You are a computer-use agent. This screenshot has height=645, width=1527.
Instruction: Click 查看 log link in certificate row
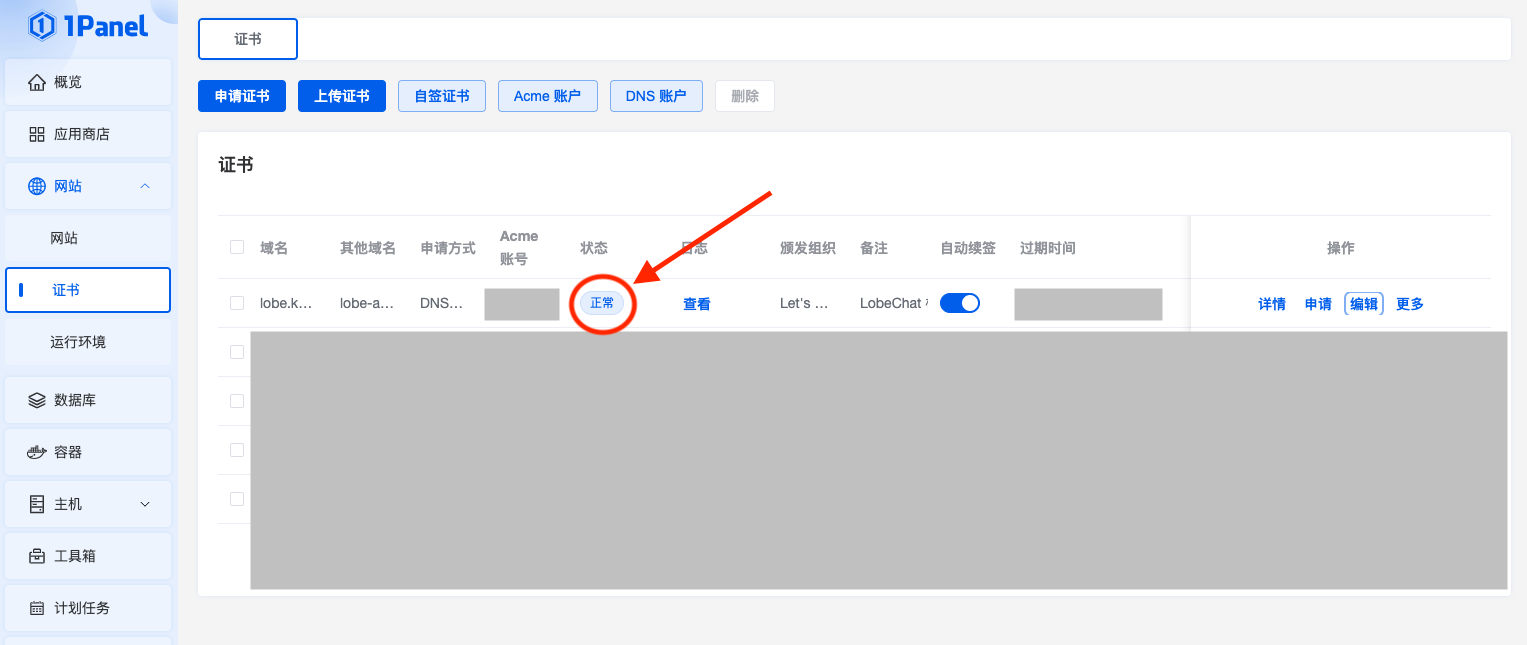tap(696, 304)
